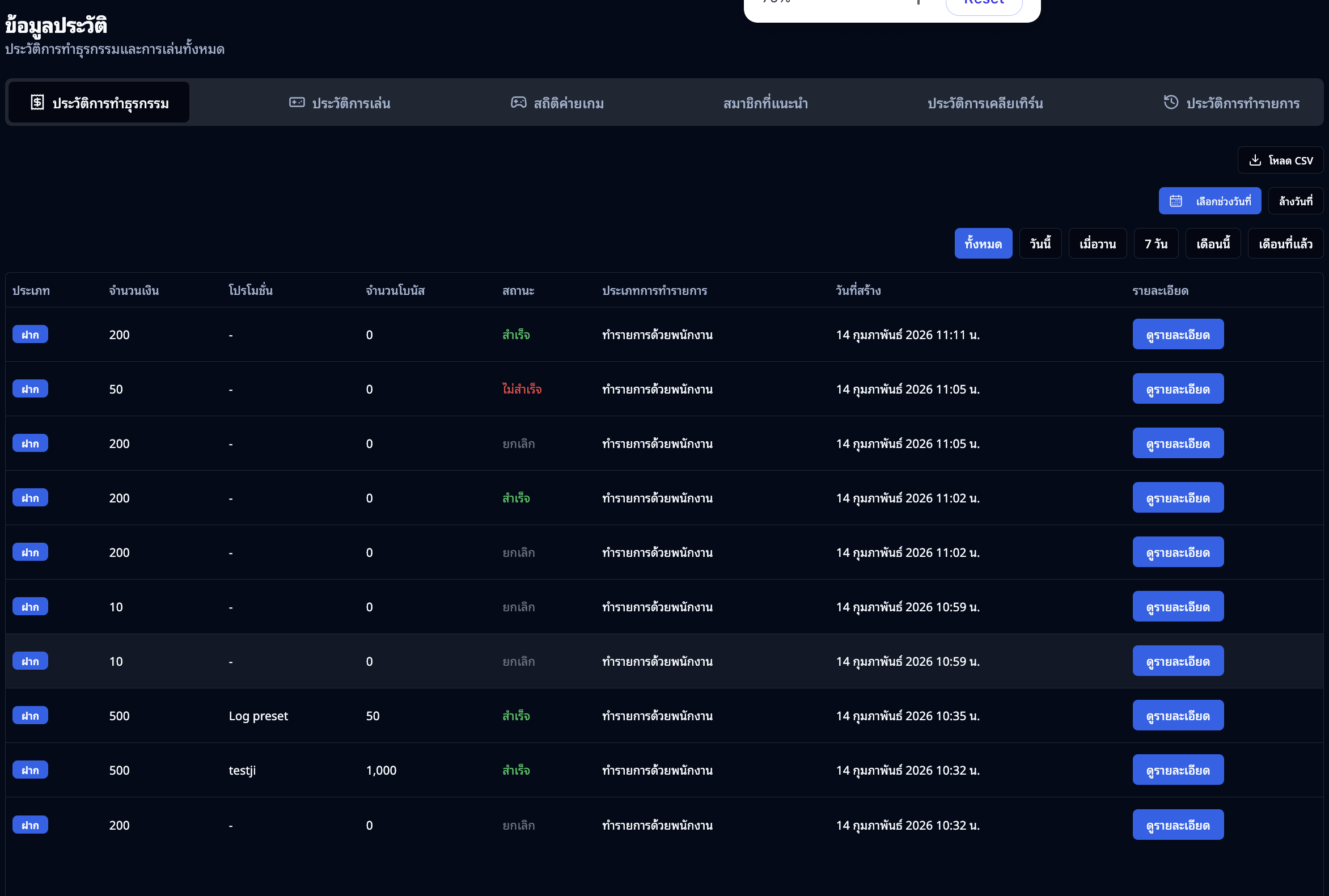Screen dimensions: 1329x896
Task: Open details for the Log preset row
Action: coord(1178,716)
